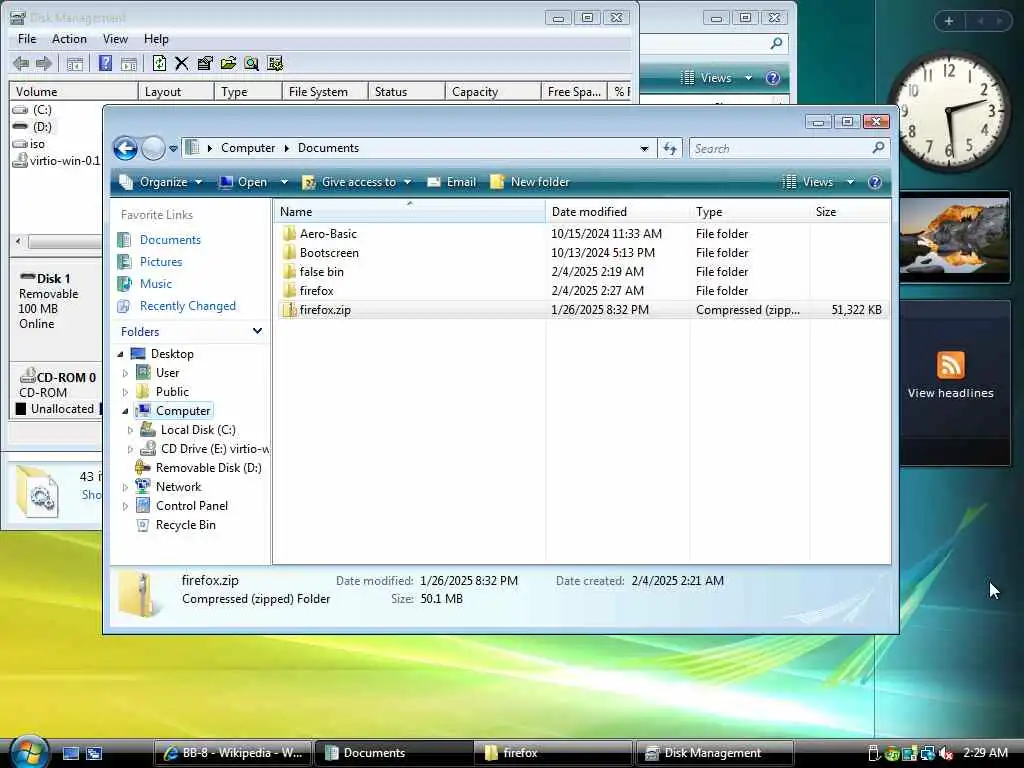This screenshot has height=768, width=1024.
Task: Expand the Control Panel tree node
Action: [x=125, y=506]
